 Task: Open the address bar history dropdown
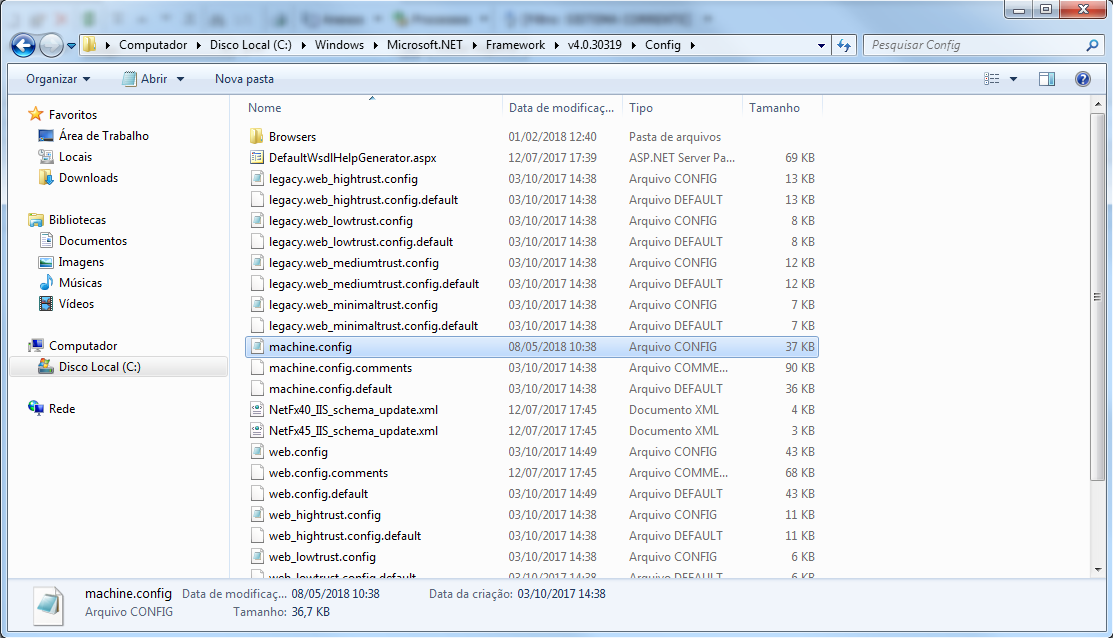click(821, 45)
